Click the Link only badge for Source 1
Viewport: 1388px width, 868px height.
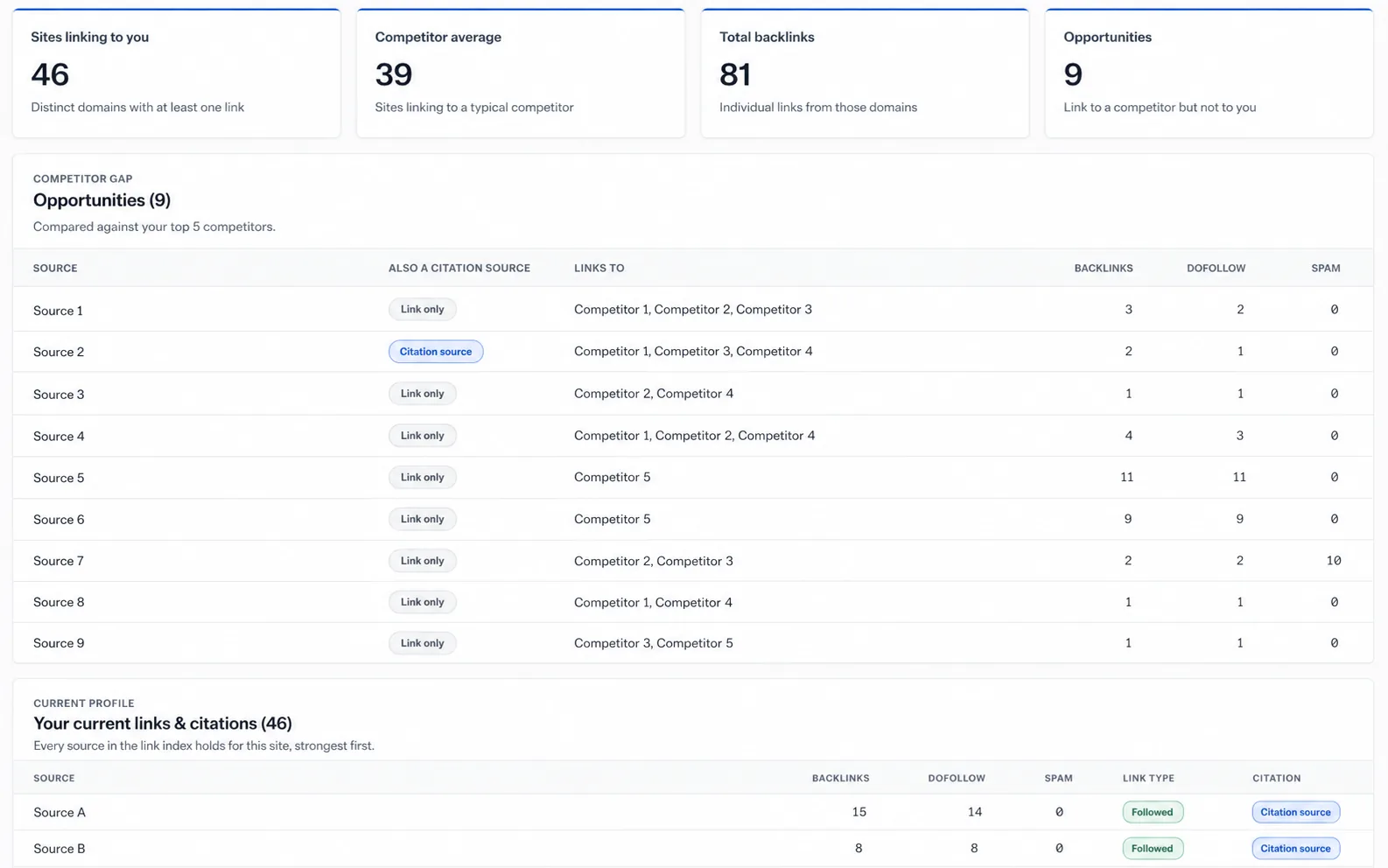pyautogui.click(x=423, y=309)
